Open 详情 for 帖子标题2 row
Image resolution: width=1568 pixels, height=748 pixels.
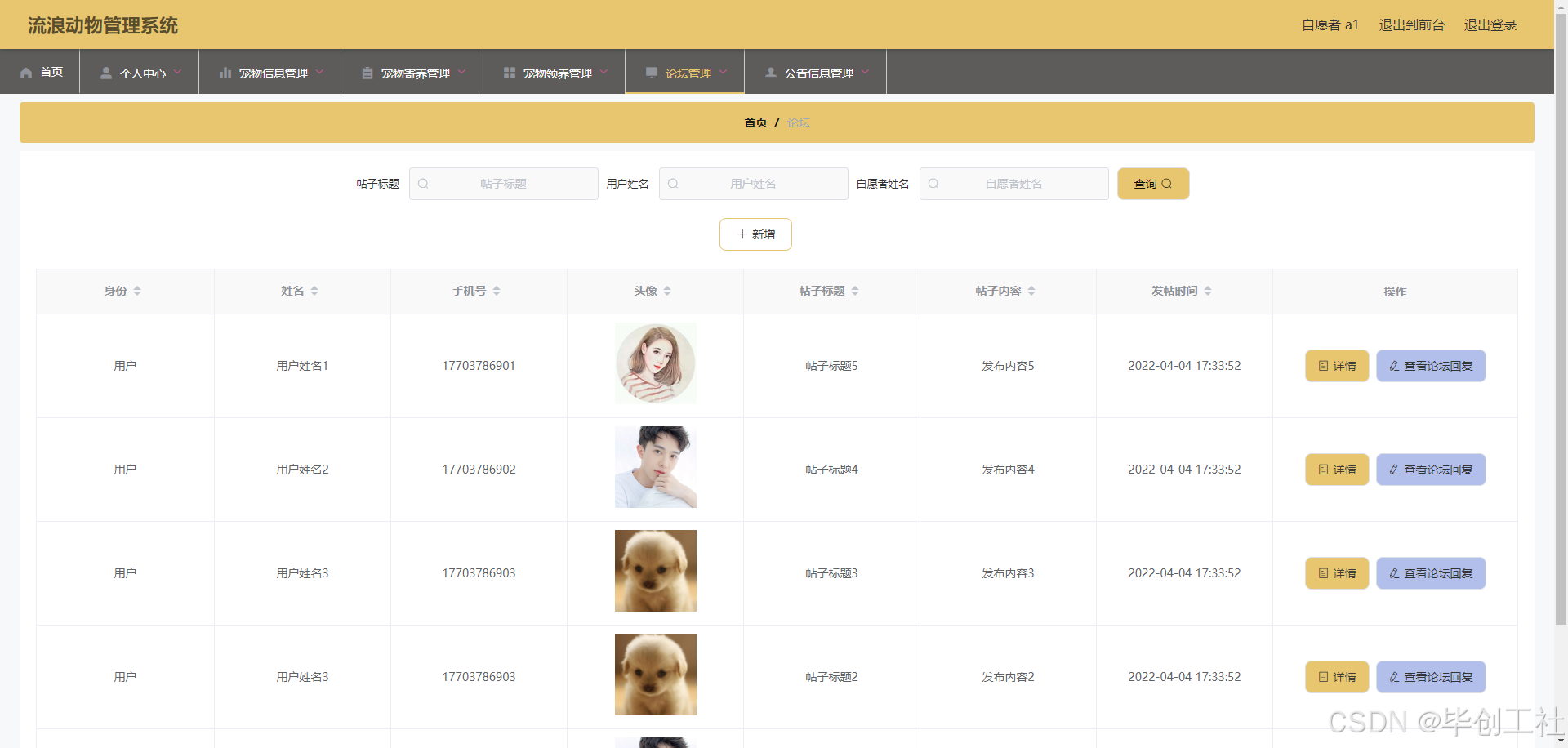click(1337, 677)
